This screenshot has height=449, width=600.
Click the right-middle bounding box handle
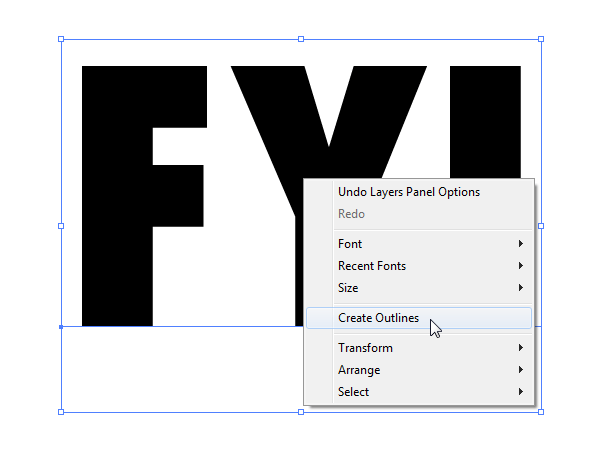[541, 226]
